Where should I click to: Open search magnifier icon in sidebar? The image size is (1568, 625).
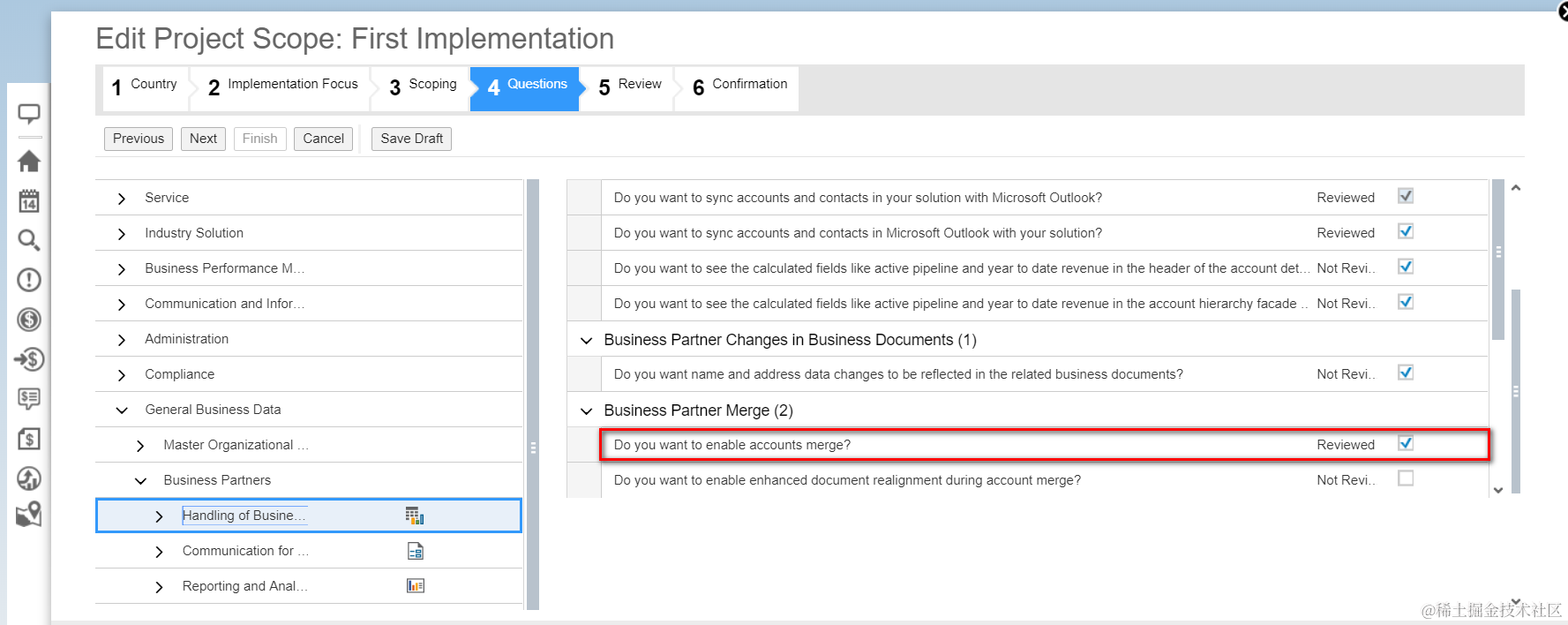coord(29,240)
